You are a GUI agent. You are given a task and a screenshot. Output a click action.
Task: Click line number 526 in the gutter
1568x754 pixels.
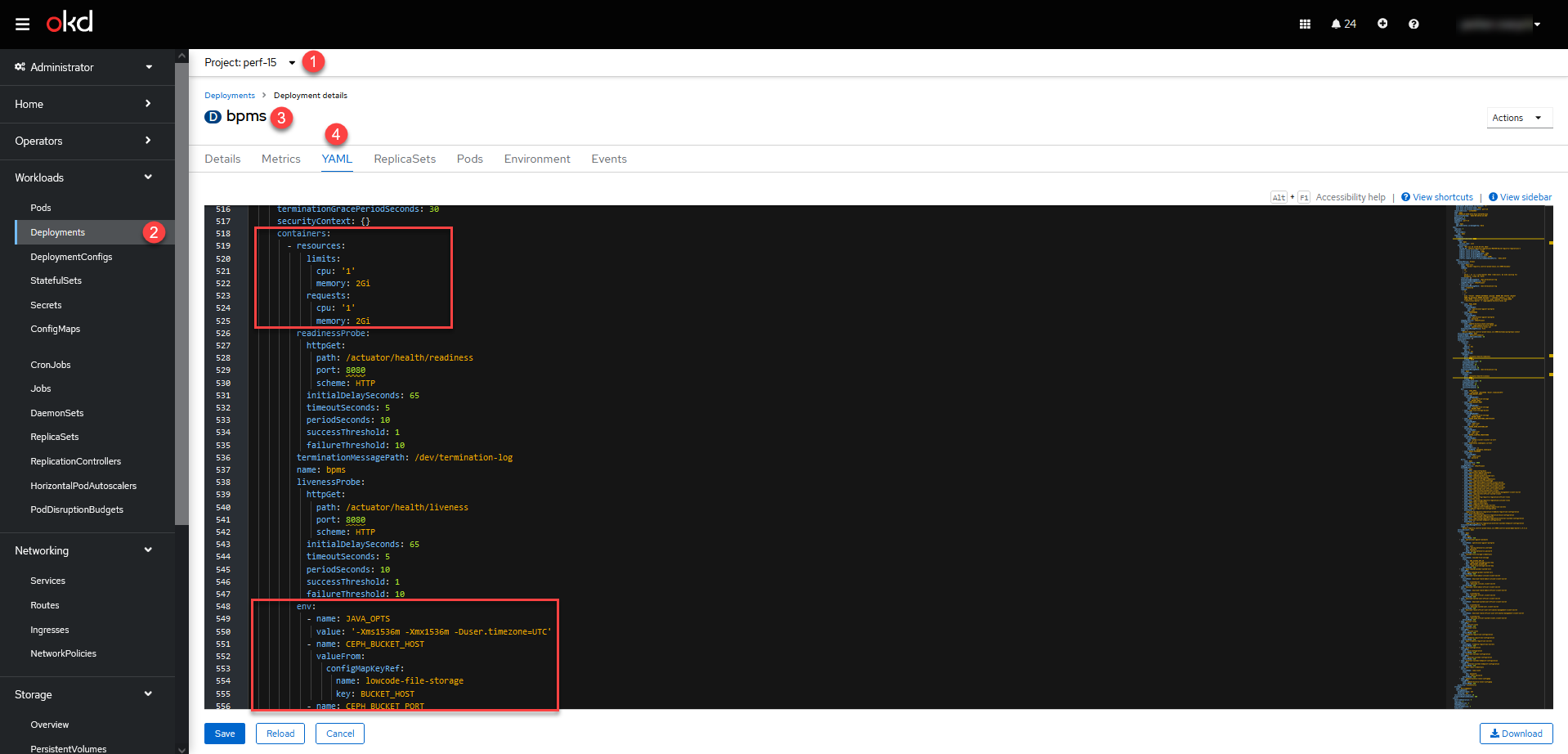223,333
